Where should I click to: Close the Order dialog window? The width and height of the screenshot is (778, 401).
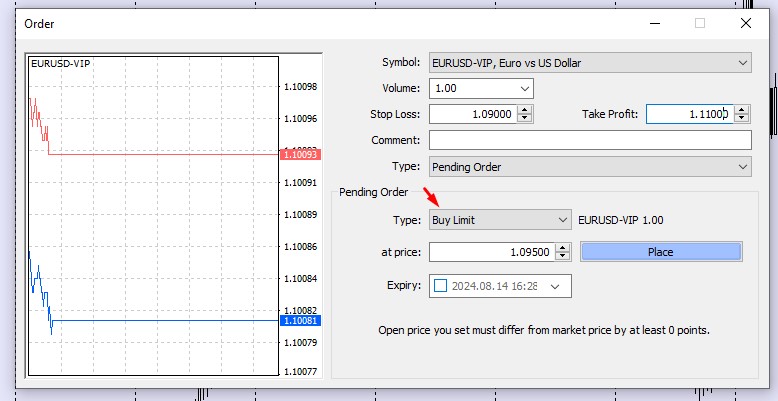pos(745,22)
